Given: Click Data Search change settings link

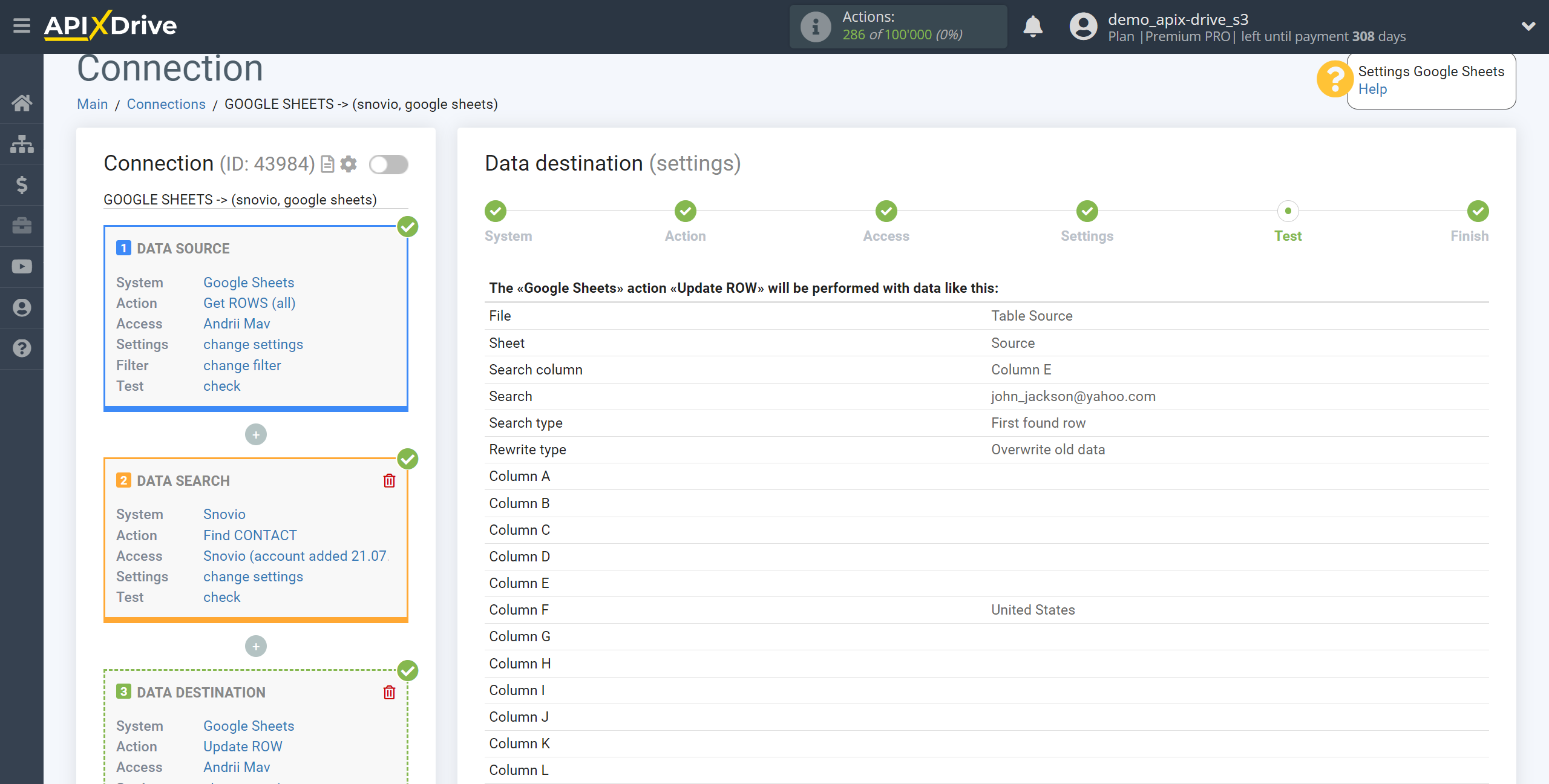Looking at the screenshot, I should [253, 577].
